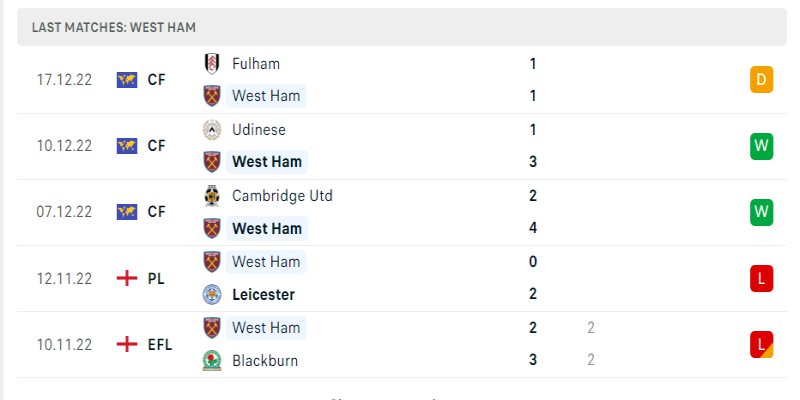This screenshot has width=800, height=400.
Task: Click West Ham crest in Fulham match
Action: pyautogui.click(x=212, y=96)
